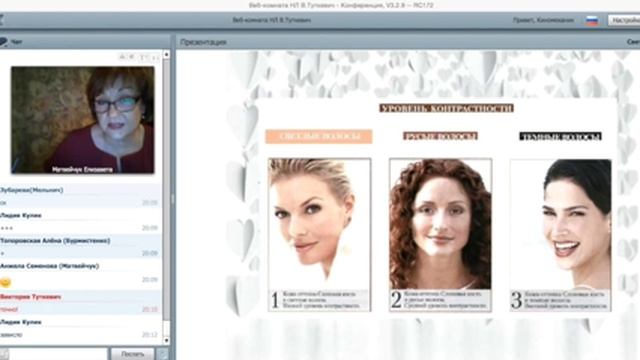Click the Привет greeting in the top bar
Screen dimensions: 640x360
pos(543,20)
